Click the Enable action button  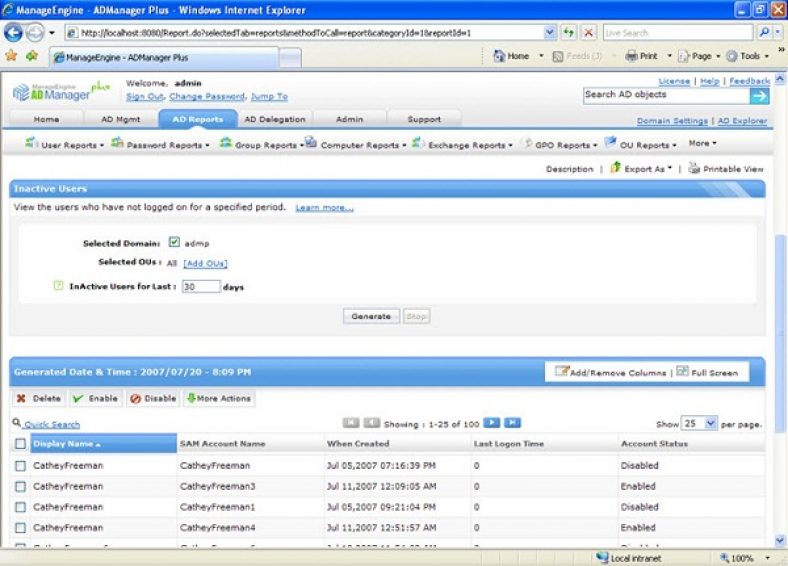(x=95, y=398)
